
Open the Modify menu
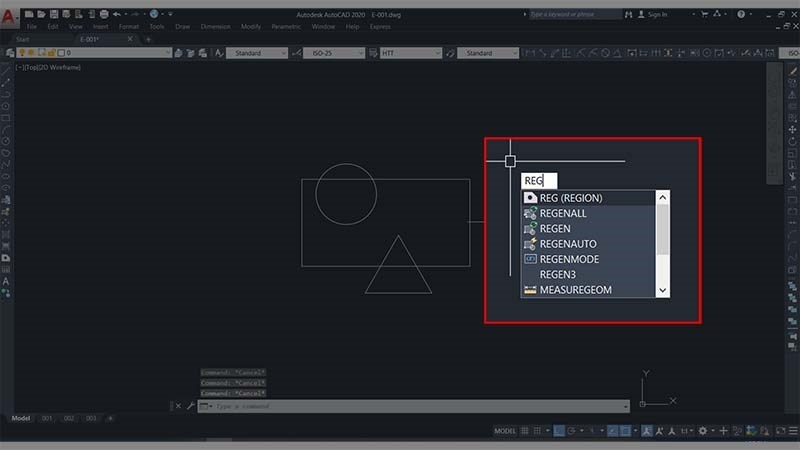(251, 27)
